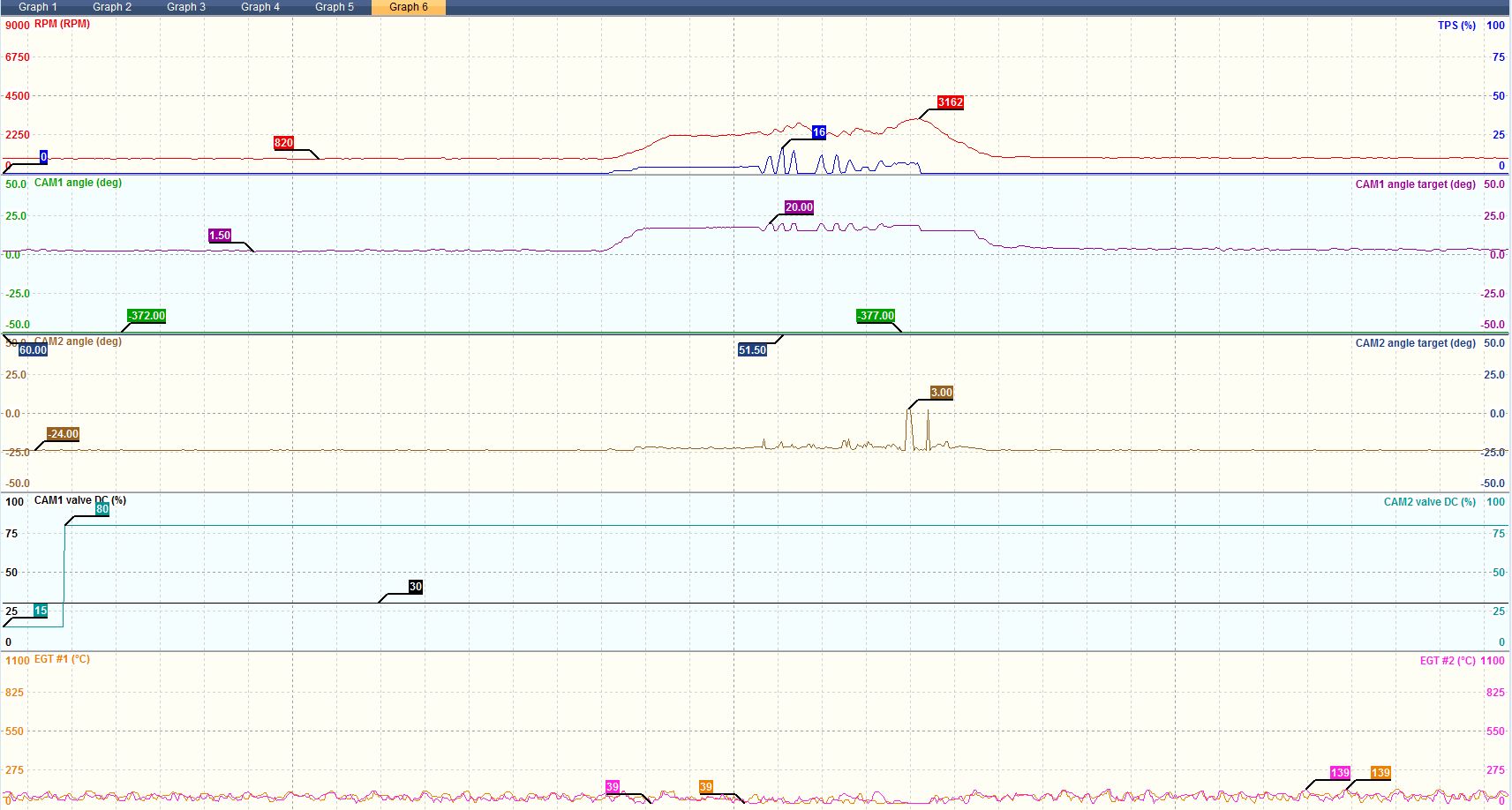Show the Graph 5 tab
Image resolution: width=1512 pixels, height=810 pixels.
point(334,7)
